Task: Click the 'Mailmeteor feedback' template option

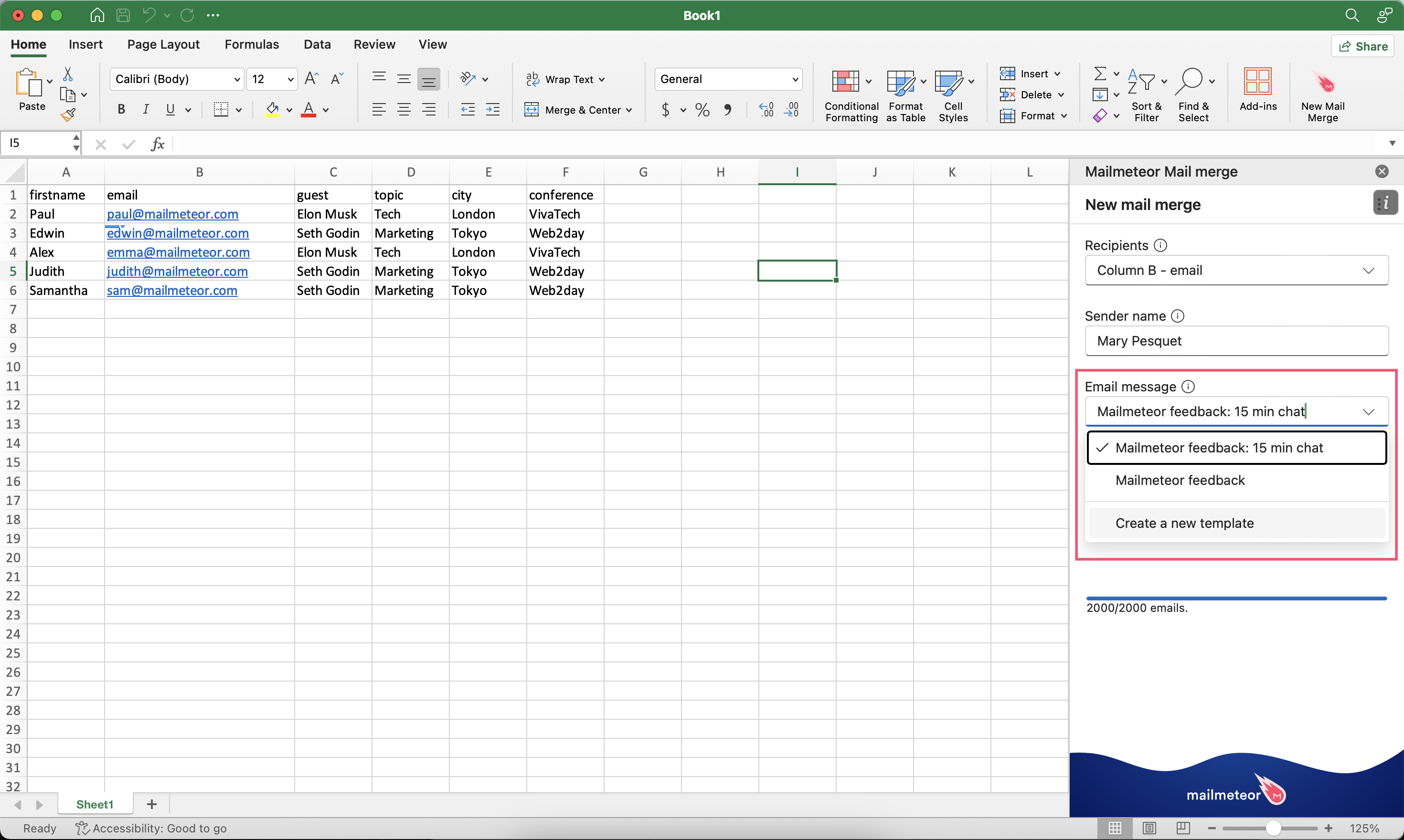Action: [1180, 480]
